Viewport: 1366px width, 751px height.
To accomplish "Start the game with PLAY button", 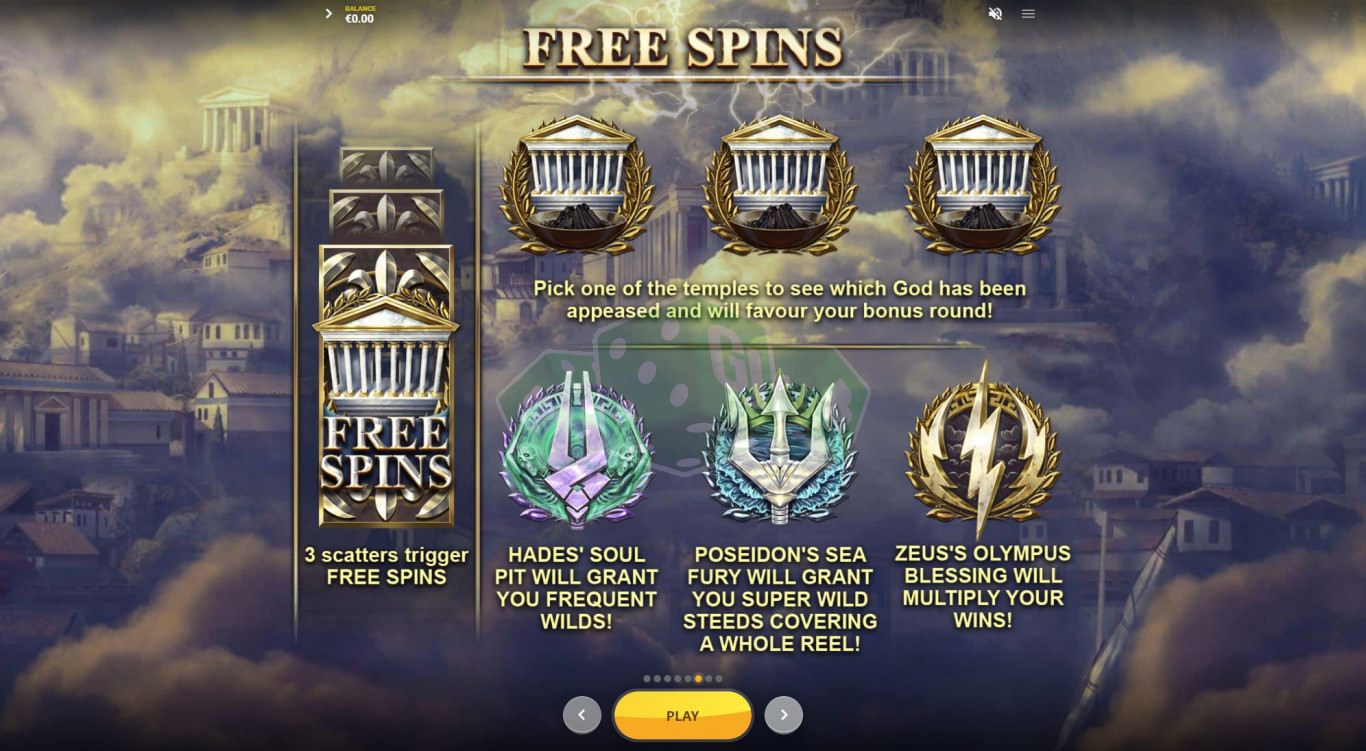I will point(683,715).
